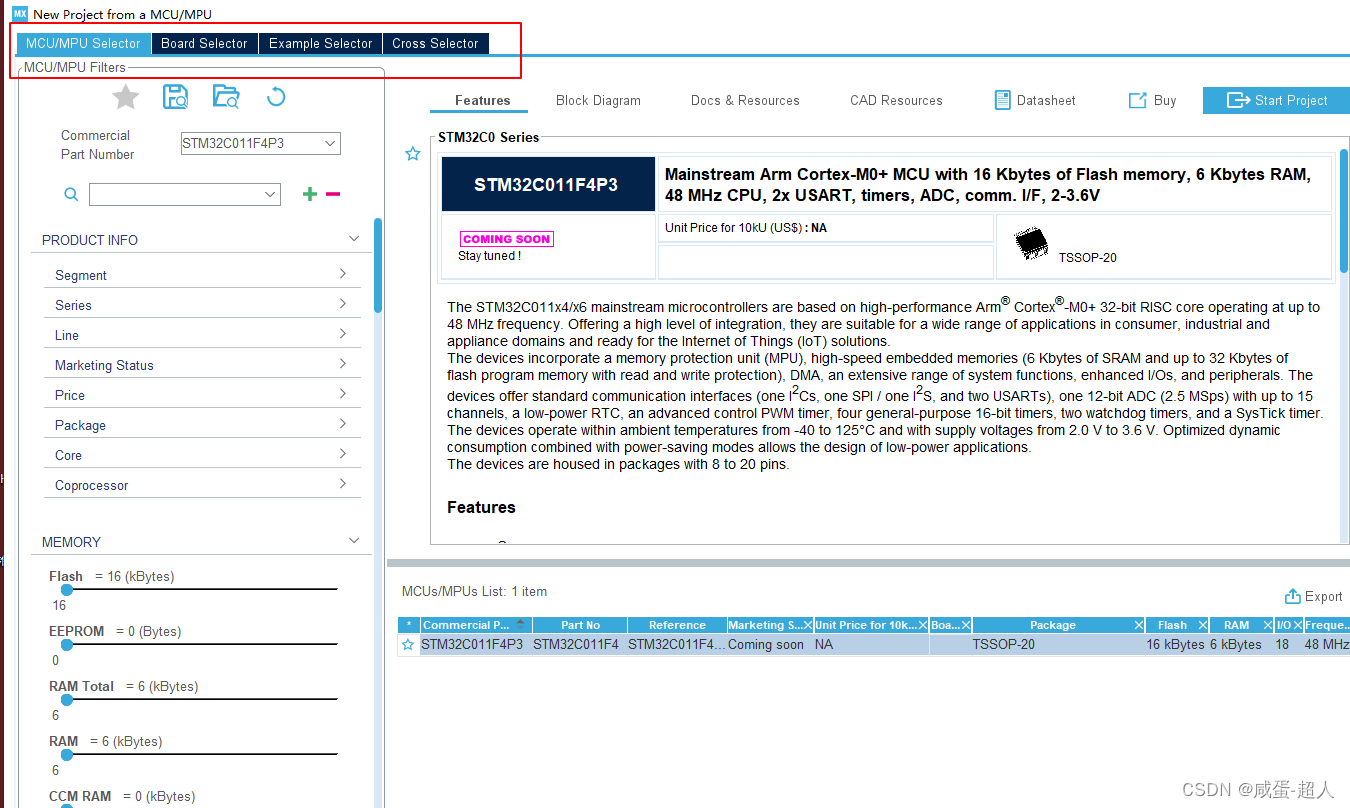This screenshot has height=808, width=1350.
Task: Click the Frequency column header
Action: pos(1326,625)
